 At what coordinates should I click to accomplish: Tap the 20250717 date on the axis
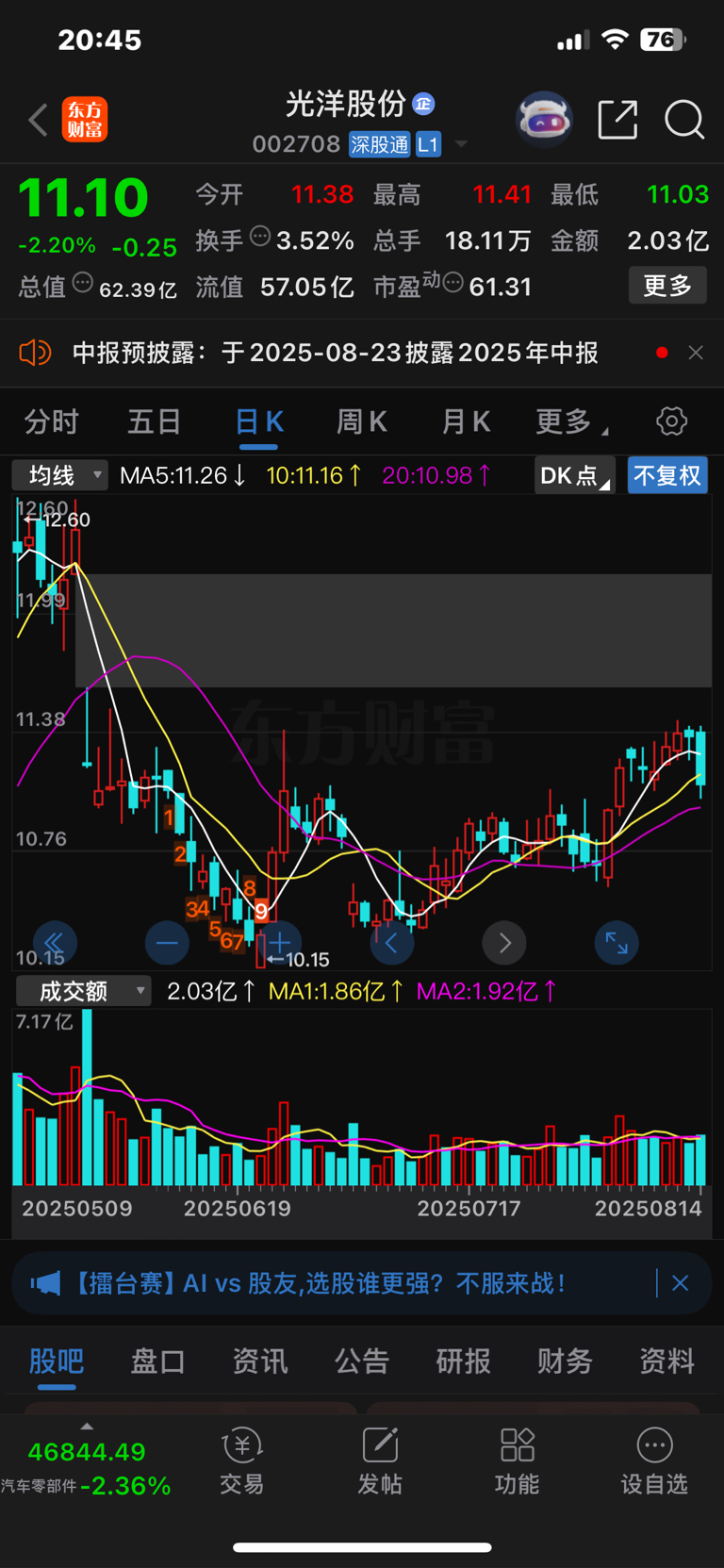point(469,1209)
